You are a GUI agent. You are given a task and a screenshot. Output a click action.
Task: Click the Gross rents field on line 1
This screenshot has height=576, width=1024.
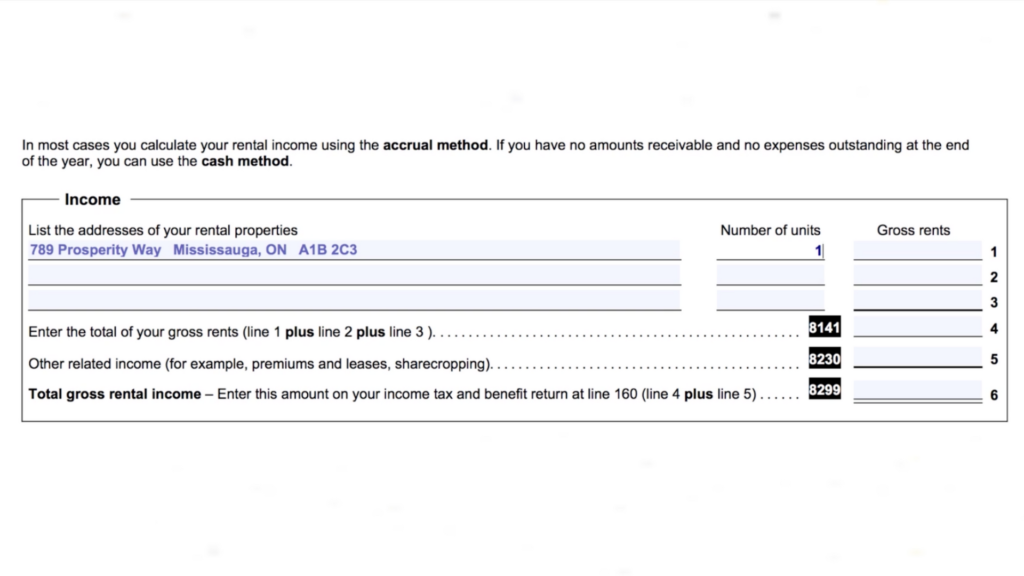[917, 250]
